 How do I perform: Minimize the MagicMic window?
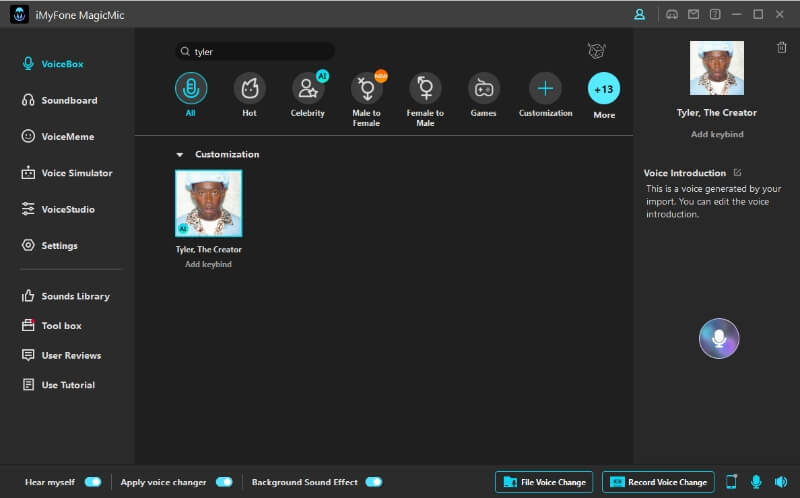coord(736,14)
